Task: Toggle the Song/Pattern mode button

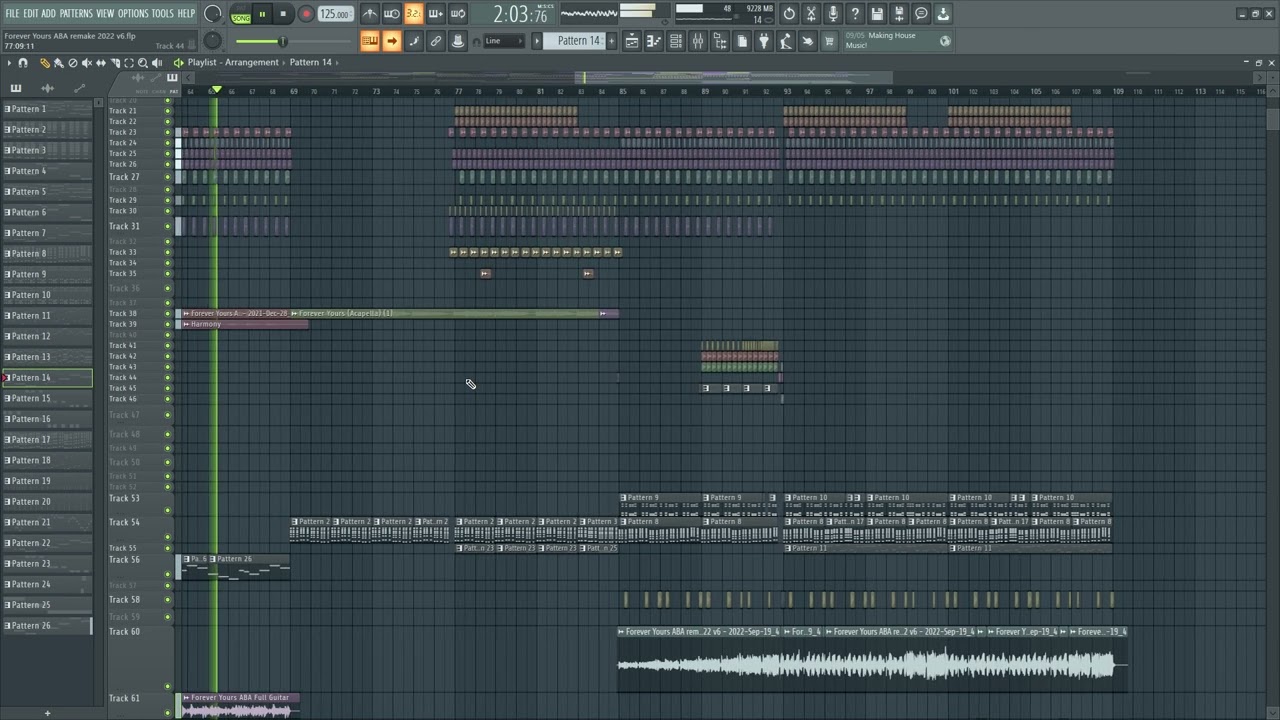Action: (x=241, y=14)
